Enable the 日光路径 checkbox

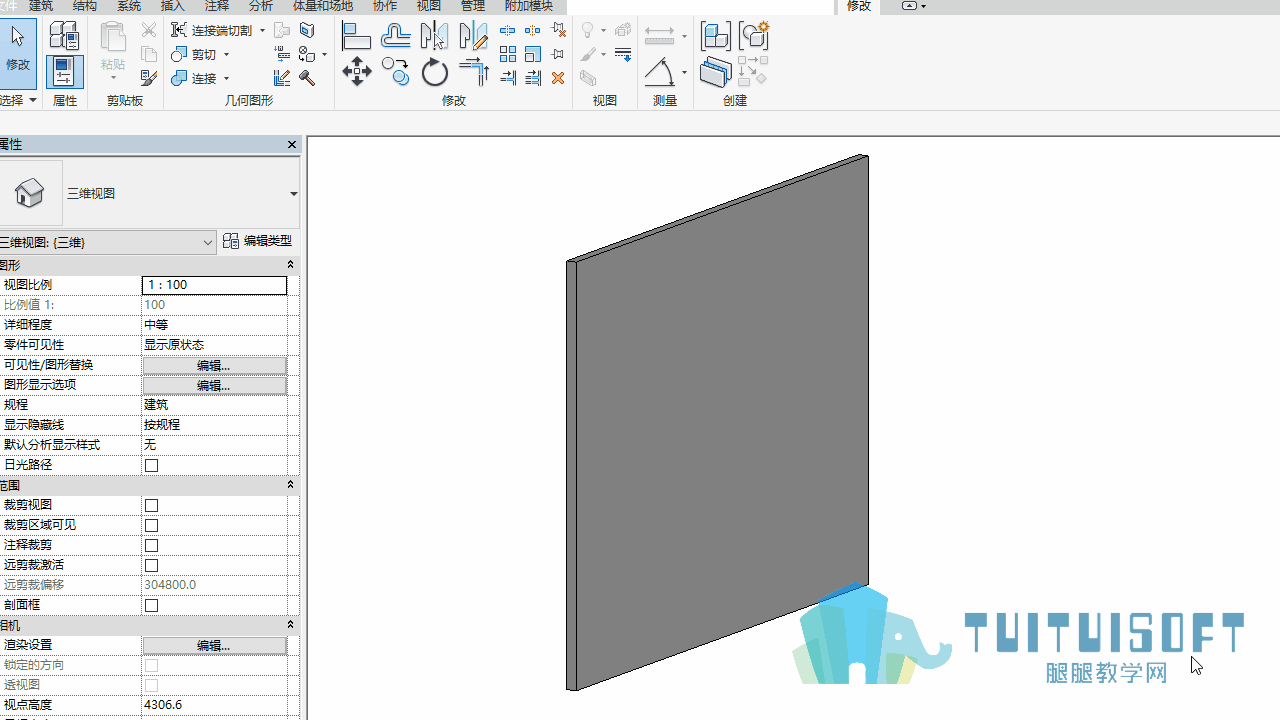[152, 465]
